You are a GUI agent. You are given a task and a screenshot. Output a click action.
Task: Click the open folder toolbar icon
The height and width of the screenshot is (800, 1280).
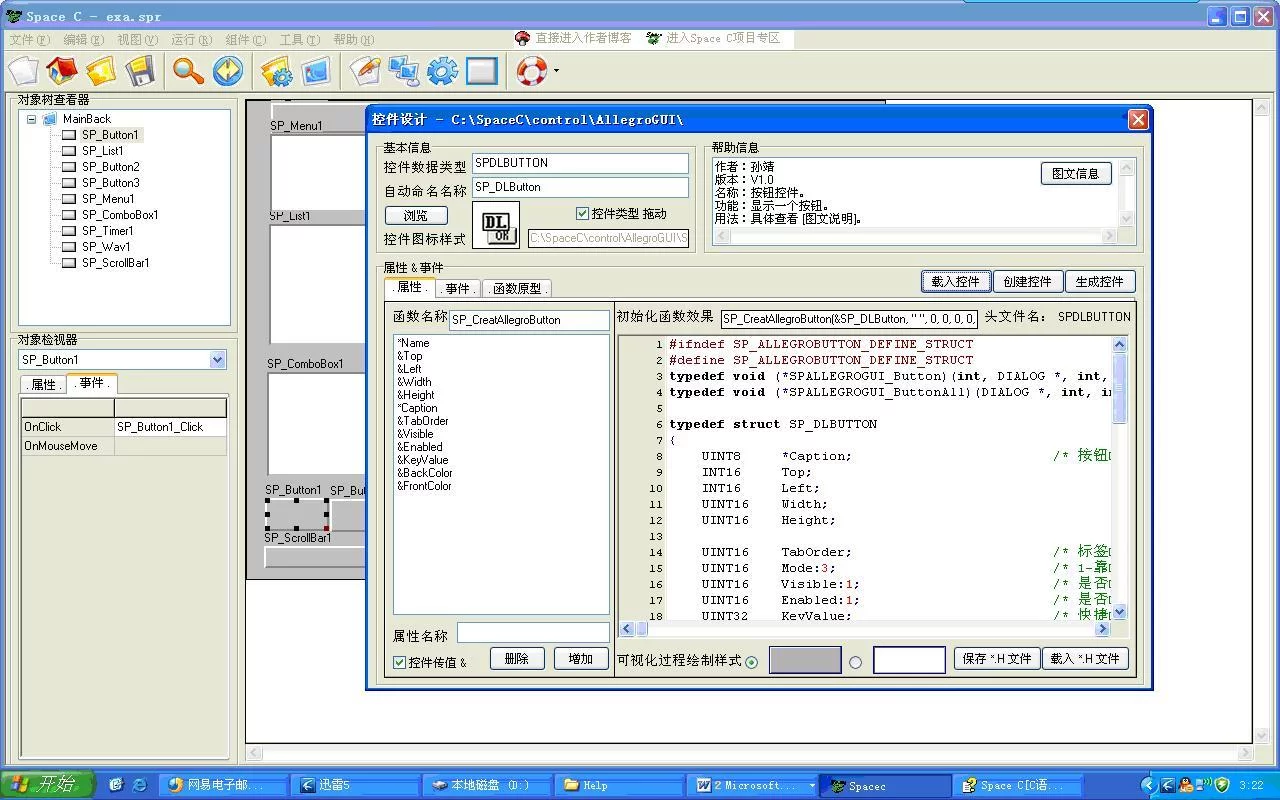101,71
